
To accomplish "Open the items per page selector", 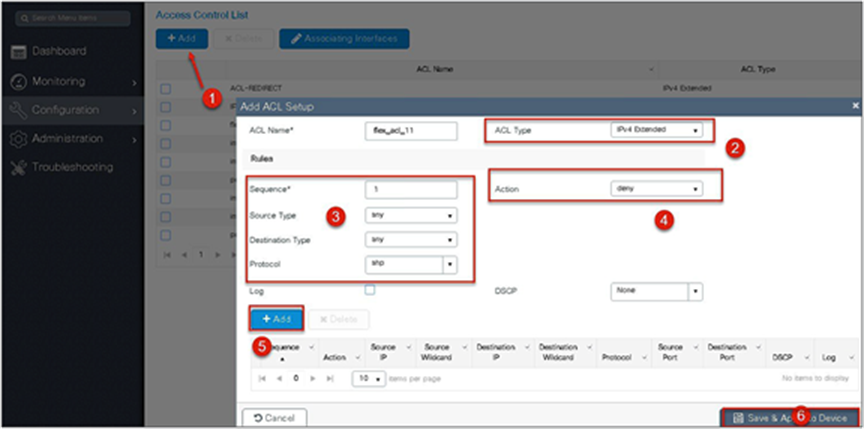I will pyautogui.click(x=369, y=379).
